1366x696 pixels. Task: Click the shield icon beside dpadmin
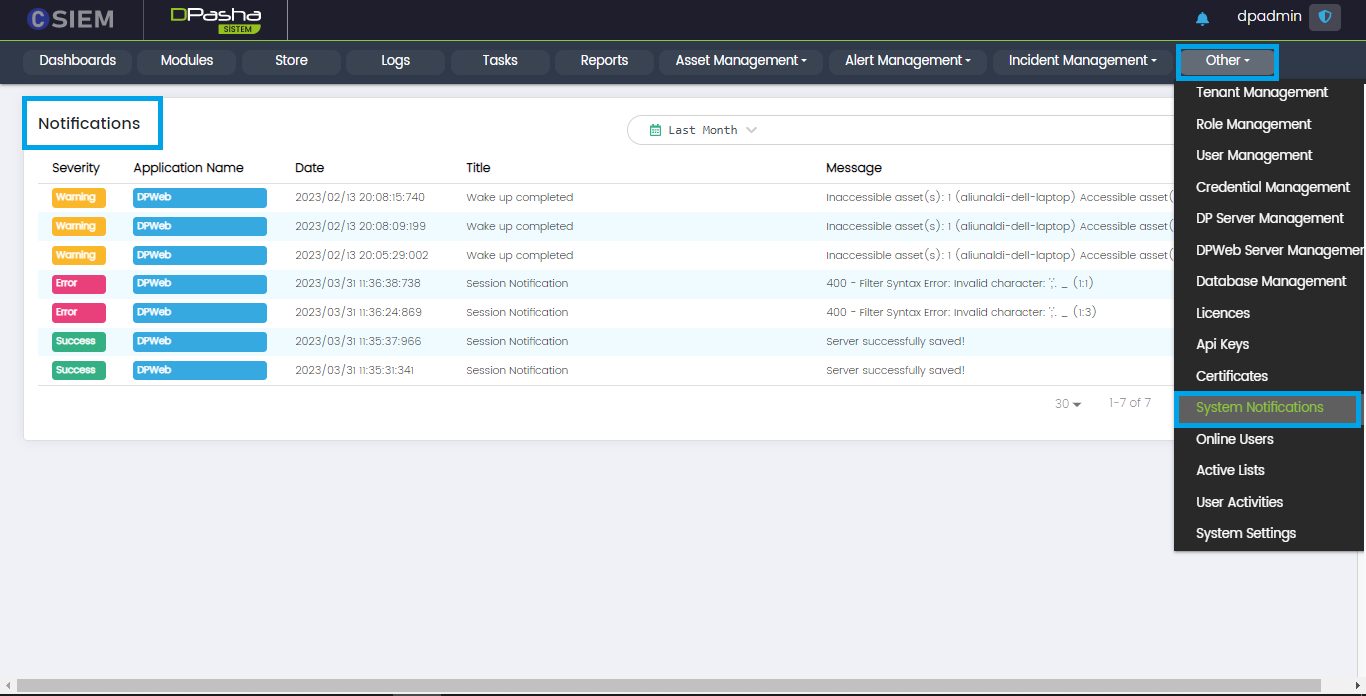tap(1325, 17)
